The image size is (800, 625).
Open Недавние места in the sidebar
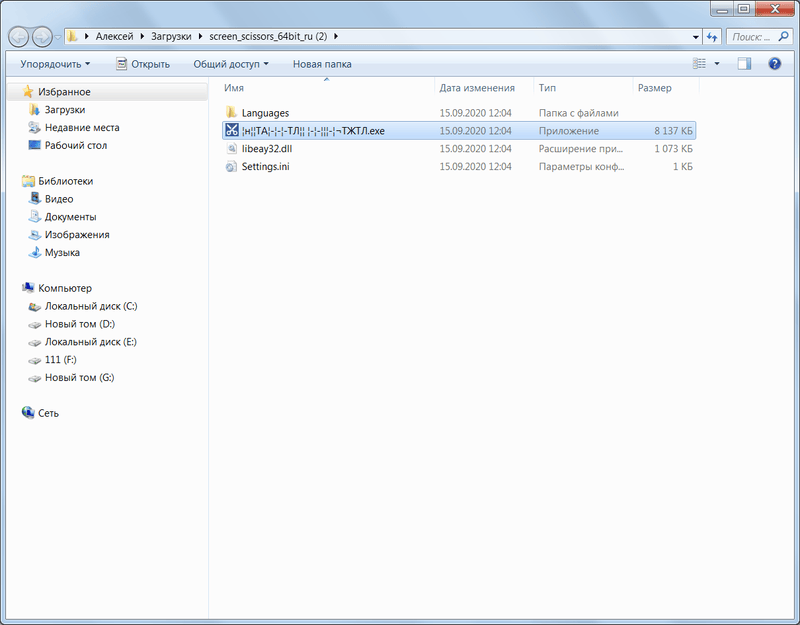point(82,128)
